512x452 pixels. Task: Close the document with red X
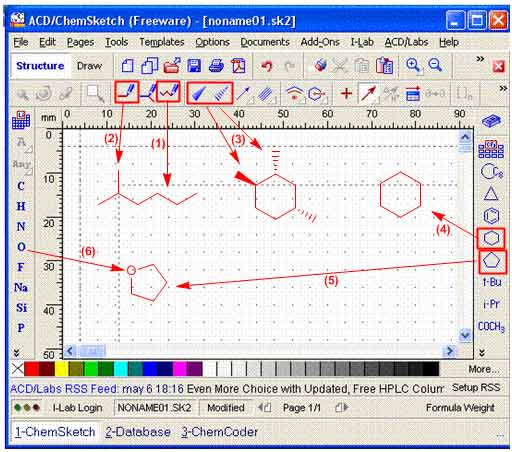click(x=499, y=66)
